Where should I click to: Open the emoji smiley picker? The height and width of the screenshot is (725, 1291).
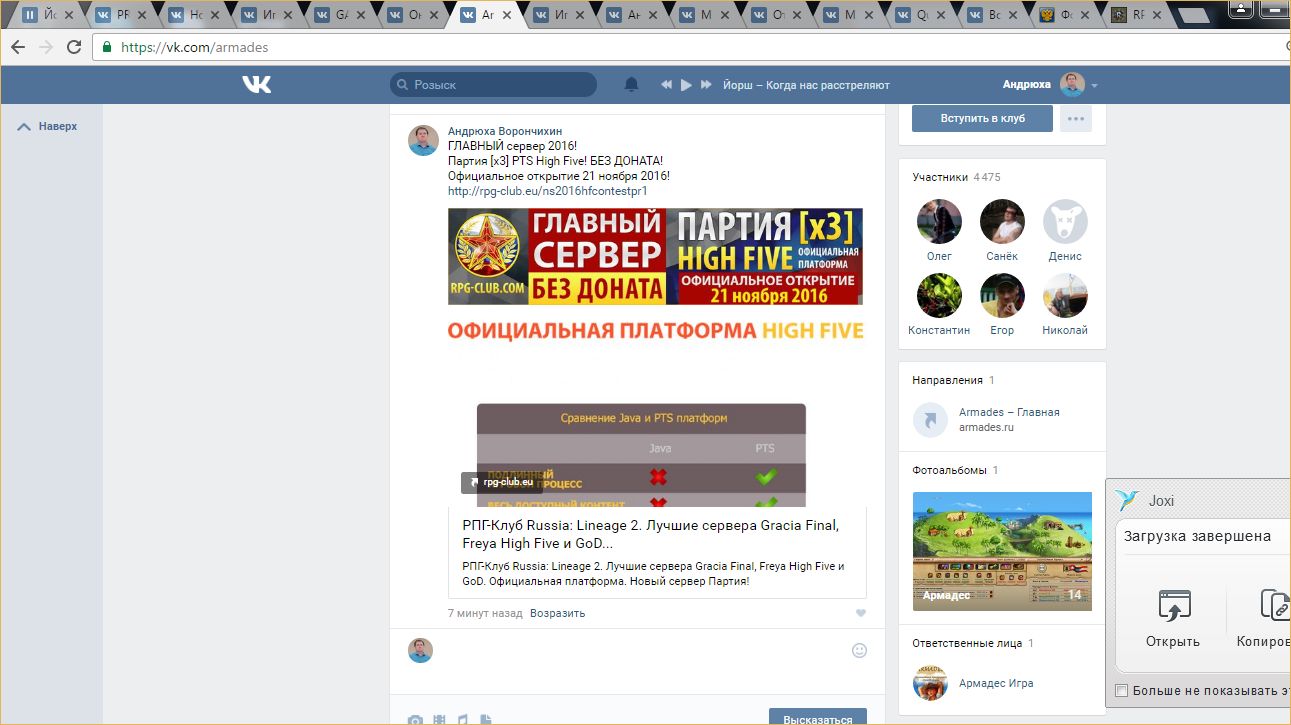click(x=859, y=650)
